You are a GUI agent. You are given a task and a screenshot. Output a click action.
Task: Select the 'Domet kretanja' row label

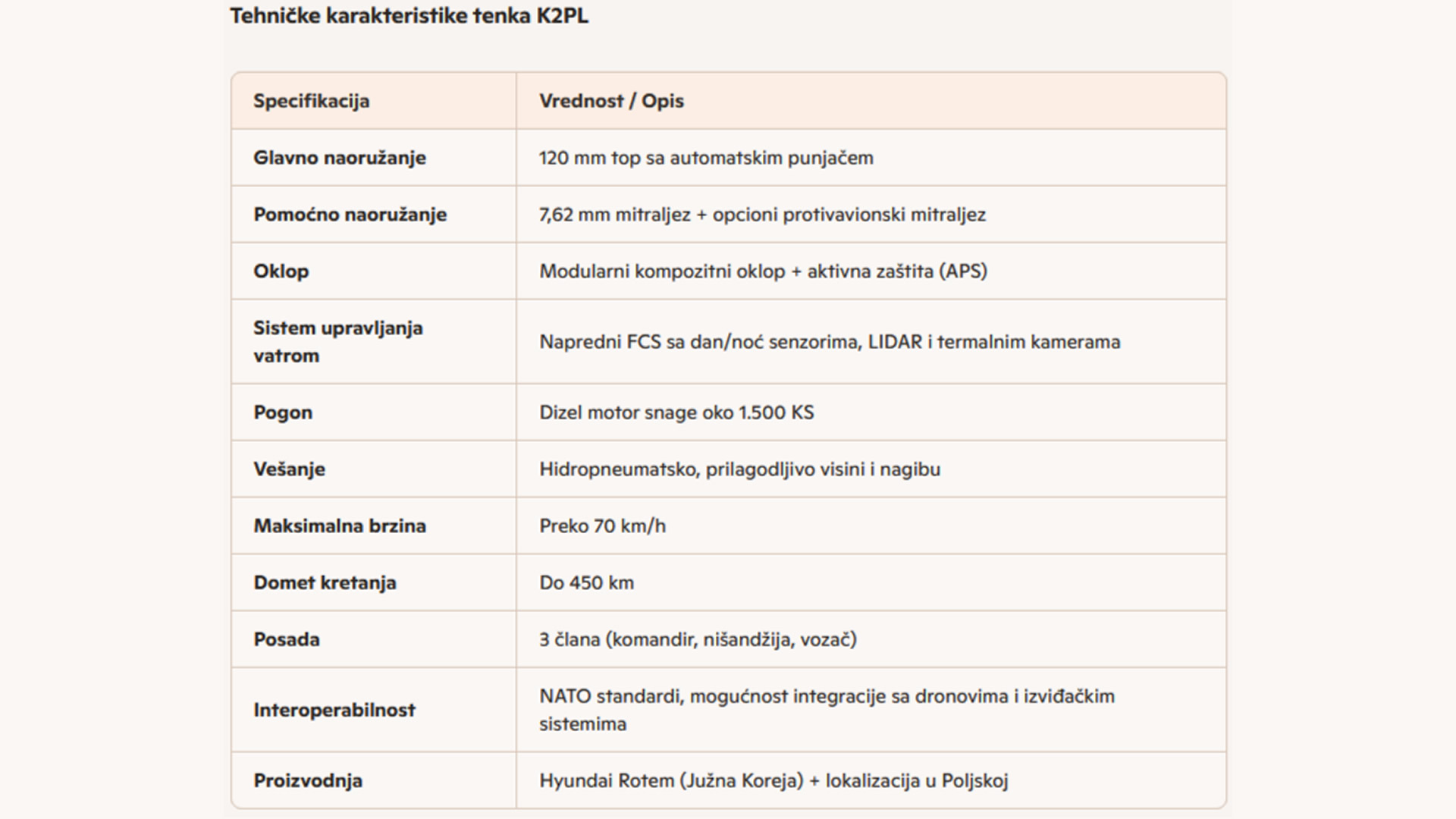(x=325, y=583)
